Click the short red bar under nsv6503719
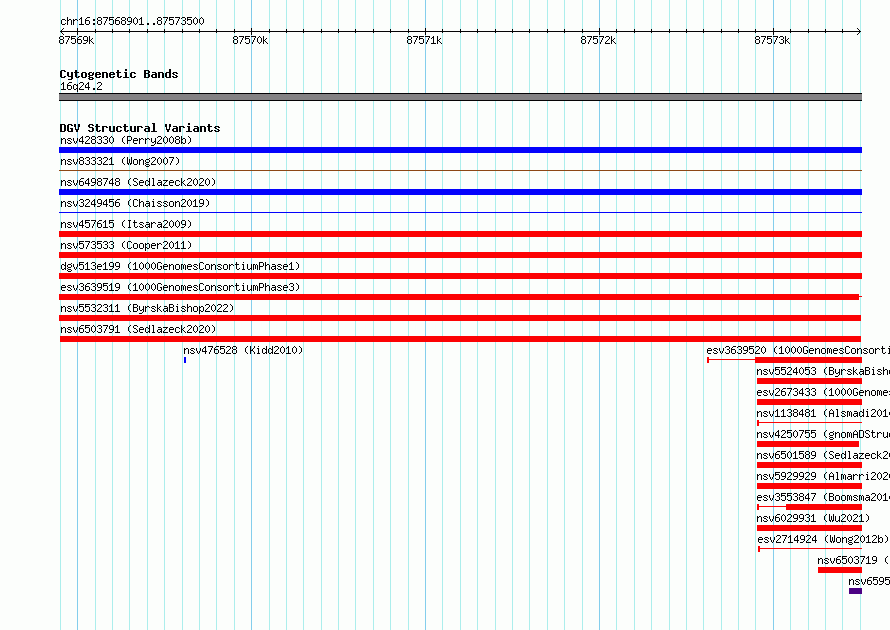Viewport: 890px width, 630px height. pos(840,570)
